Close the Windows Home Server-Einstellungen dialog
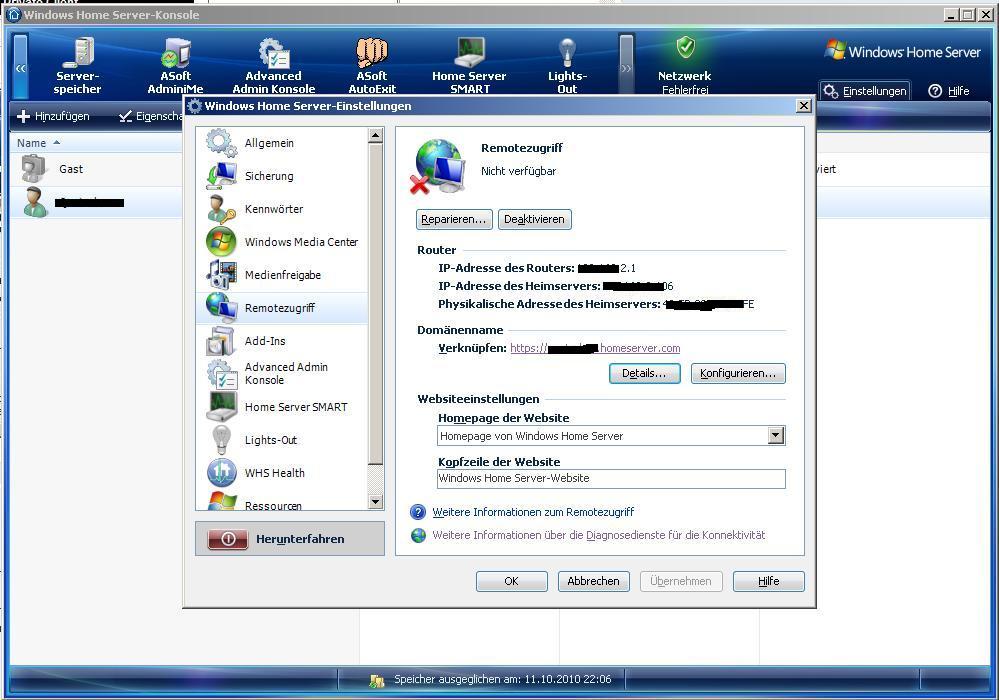Screen dimensions: 999x700 pyautogui.click(x=804, y=106)
